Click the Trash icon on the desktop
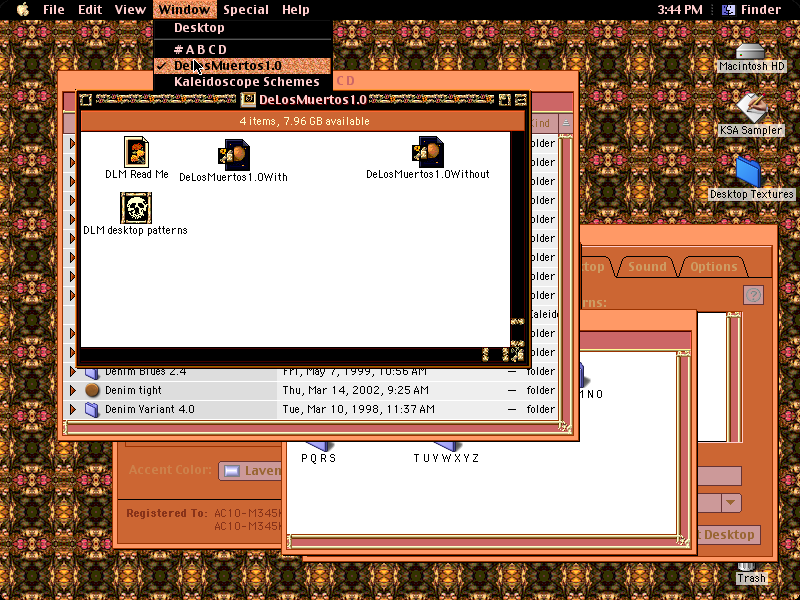 click(746, 566)
